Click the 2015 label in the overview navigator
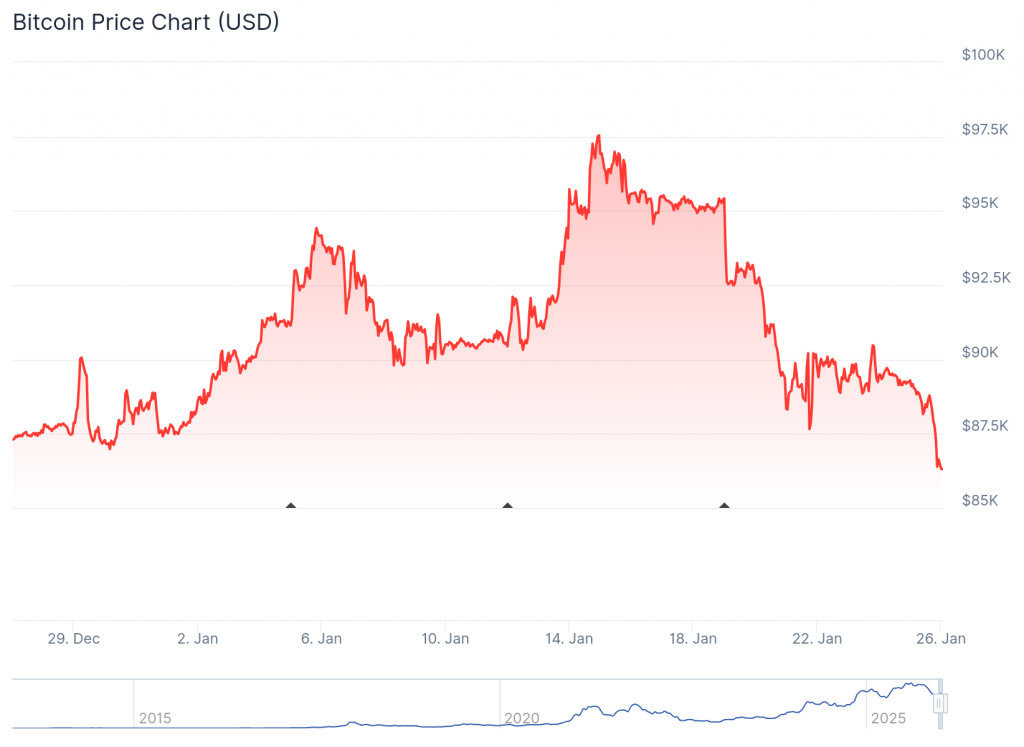Image resolution: width=1024 pixels, height=747 pixels. click(x=155, y=718)
